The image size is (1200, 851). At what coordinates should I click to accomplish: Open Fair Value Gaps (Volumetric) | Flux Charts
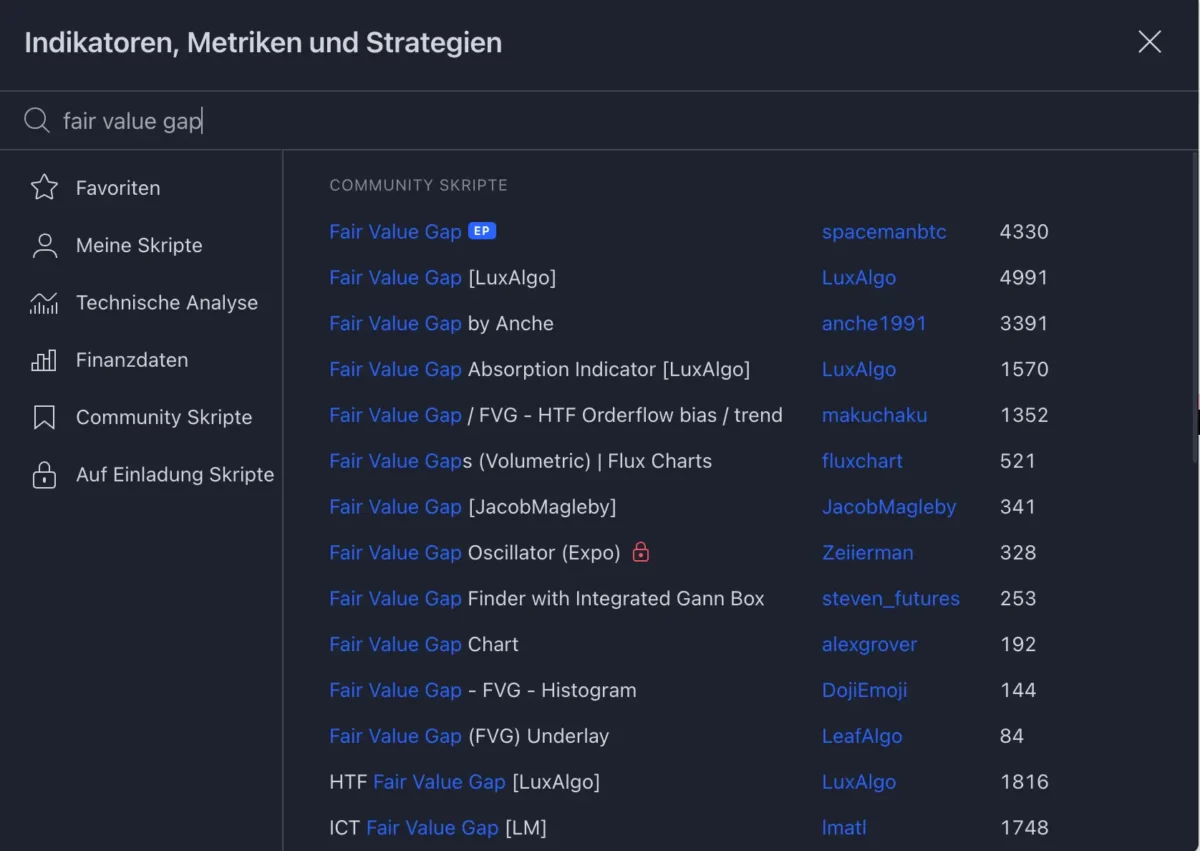520,460
